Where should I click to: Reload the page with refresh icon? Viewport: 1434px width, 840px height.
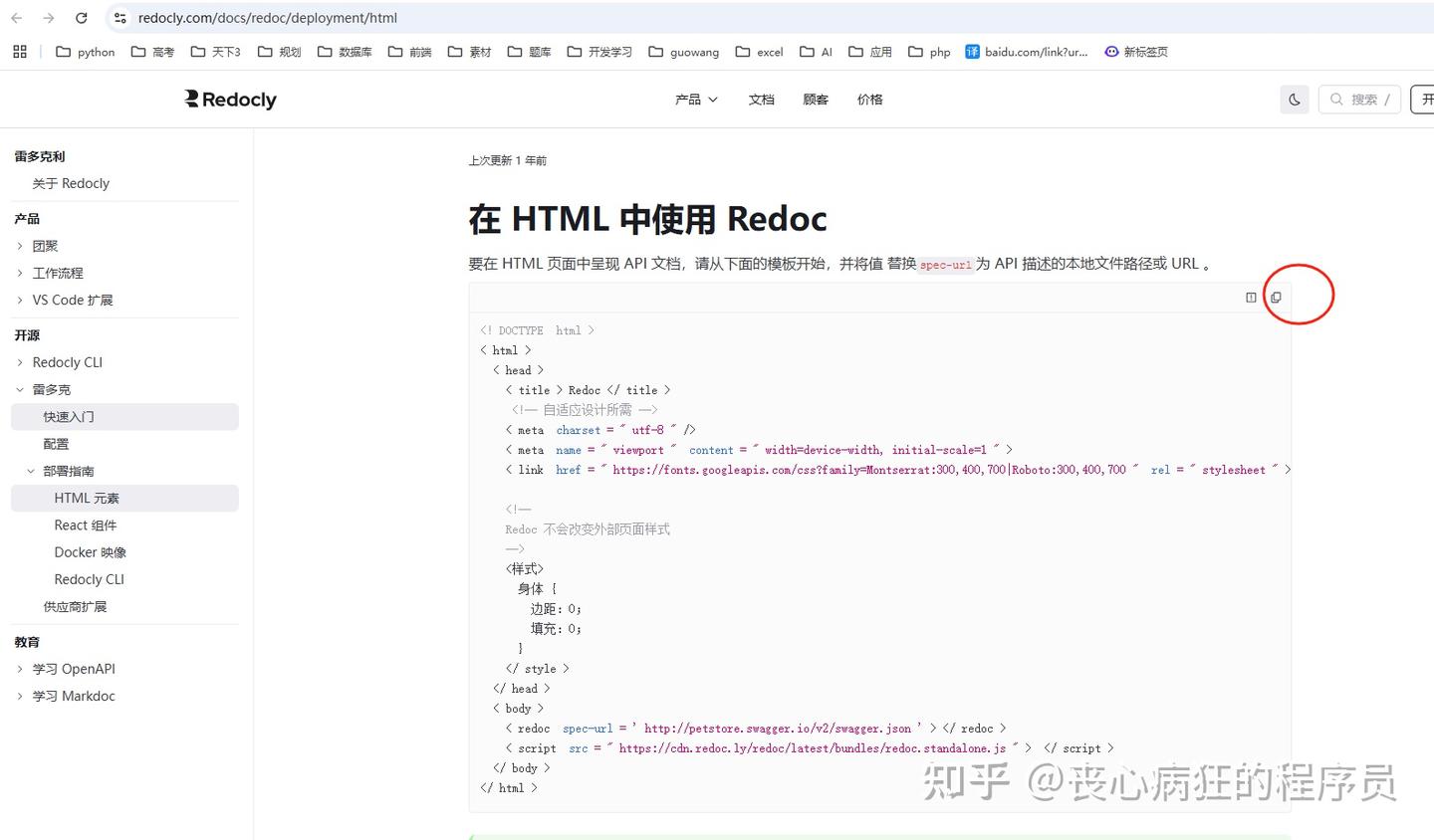82,18
